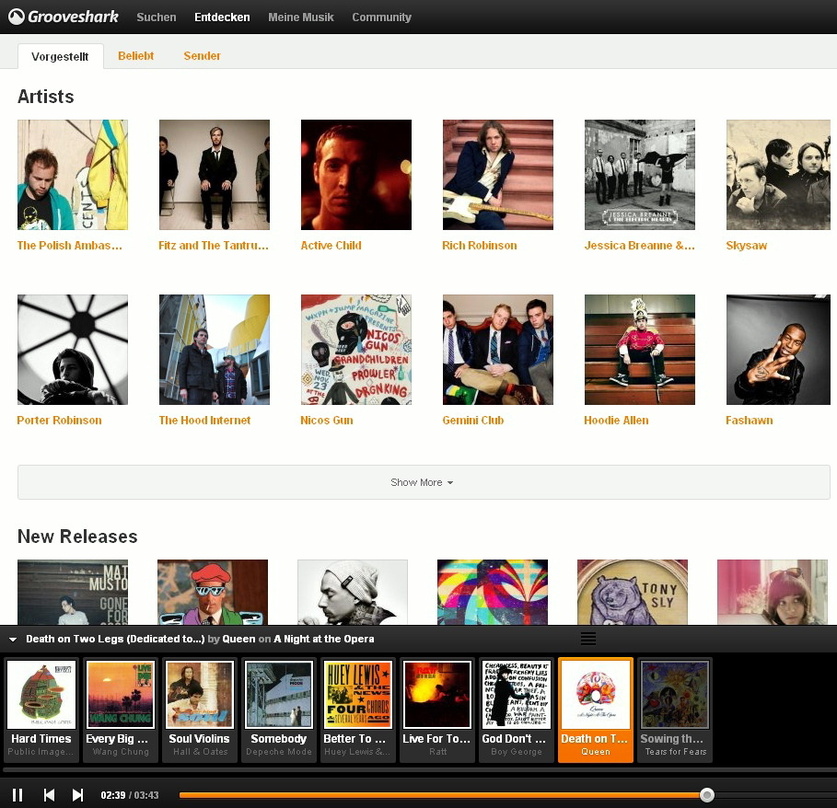The image size is (837, 808).
Task: Open Meine Musik section
Action: pyautogui.click(x=301, y=17)
